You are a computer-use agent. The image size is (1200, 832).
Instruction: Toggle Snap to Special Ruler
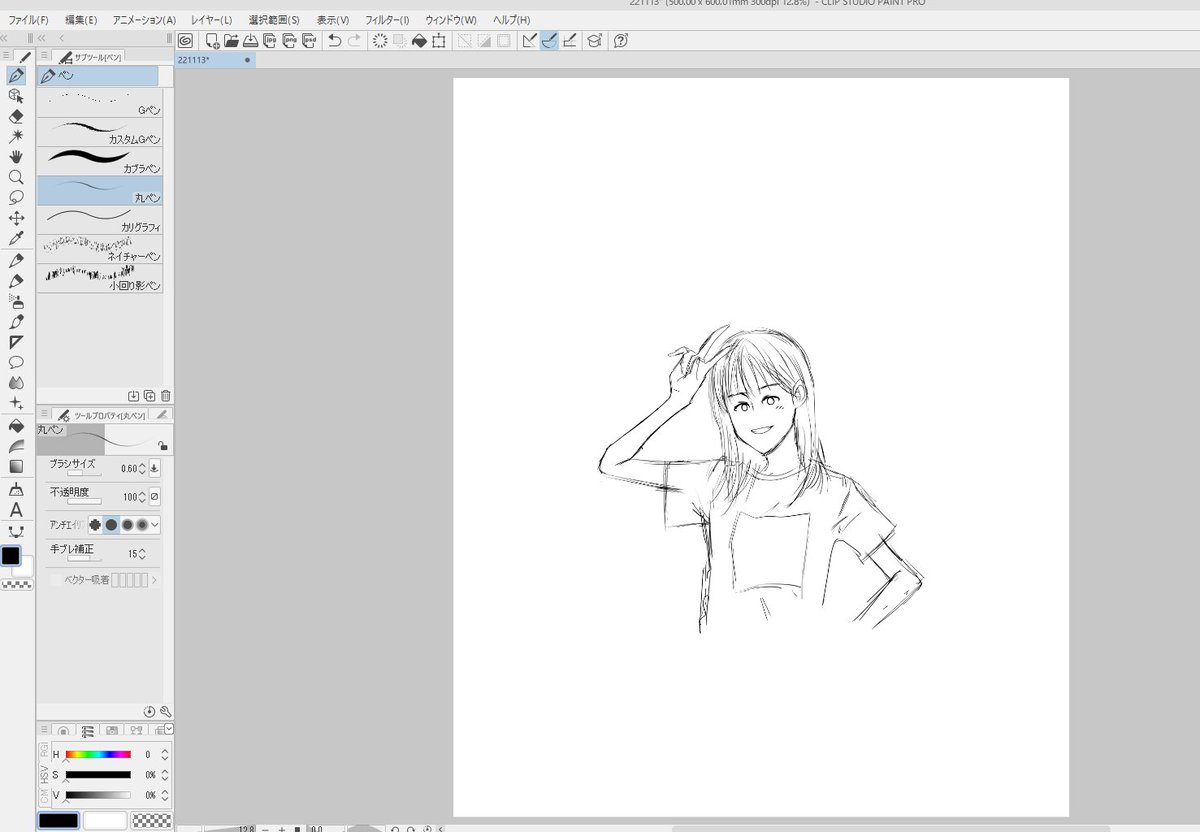point(549,41)
